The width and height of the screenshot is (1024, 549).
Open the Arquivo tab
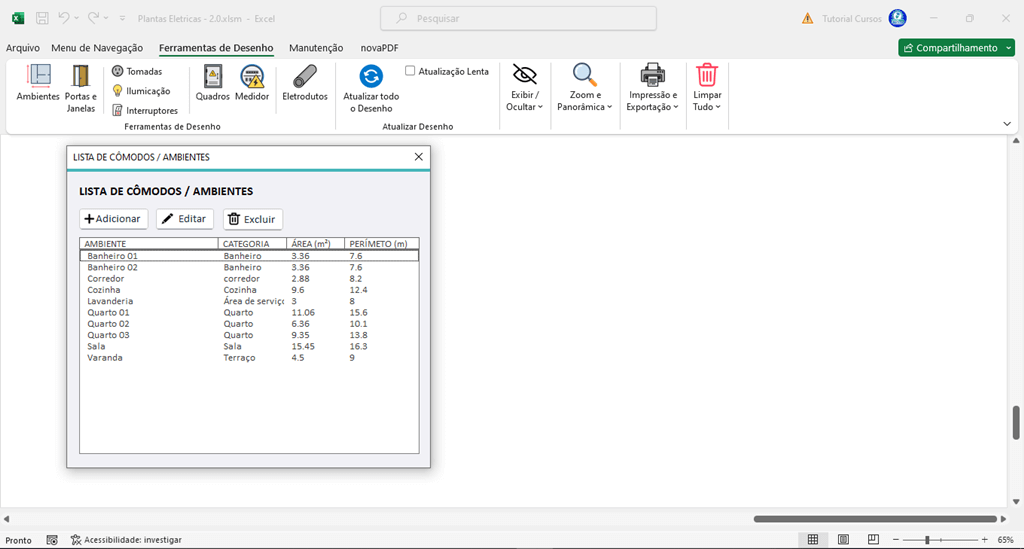(x=23, y=48)
